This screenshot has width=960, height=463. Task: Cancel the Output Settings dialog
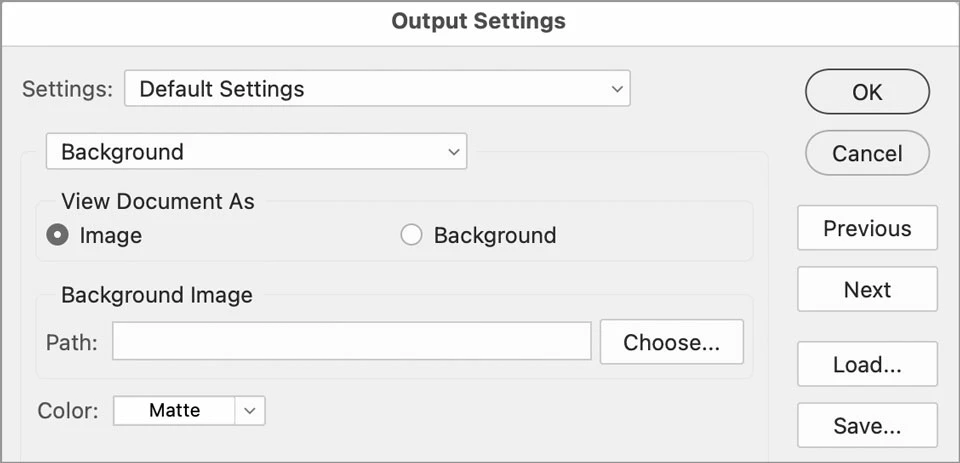867,153
